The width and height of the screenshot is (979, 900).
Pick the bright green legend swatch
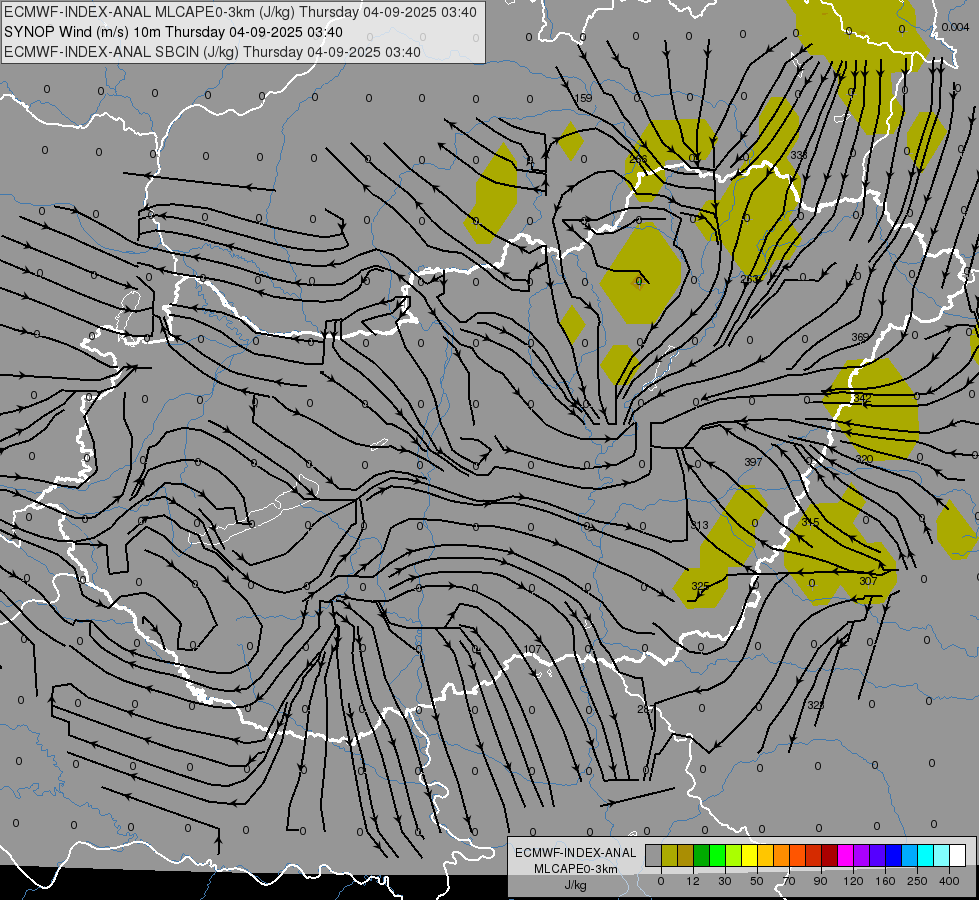click(x=717, y=855)
